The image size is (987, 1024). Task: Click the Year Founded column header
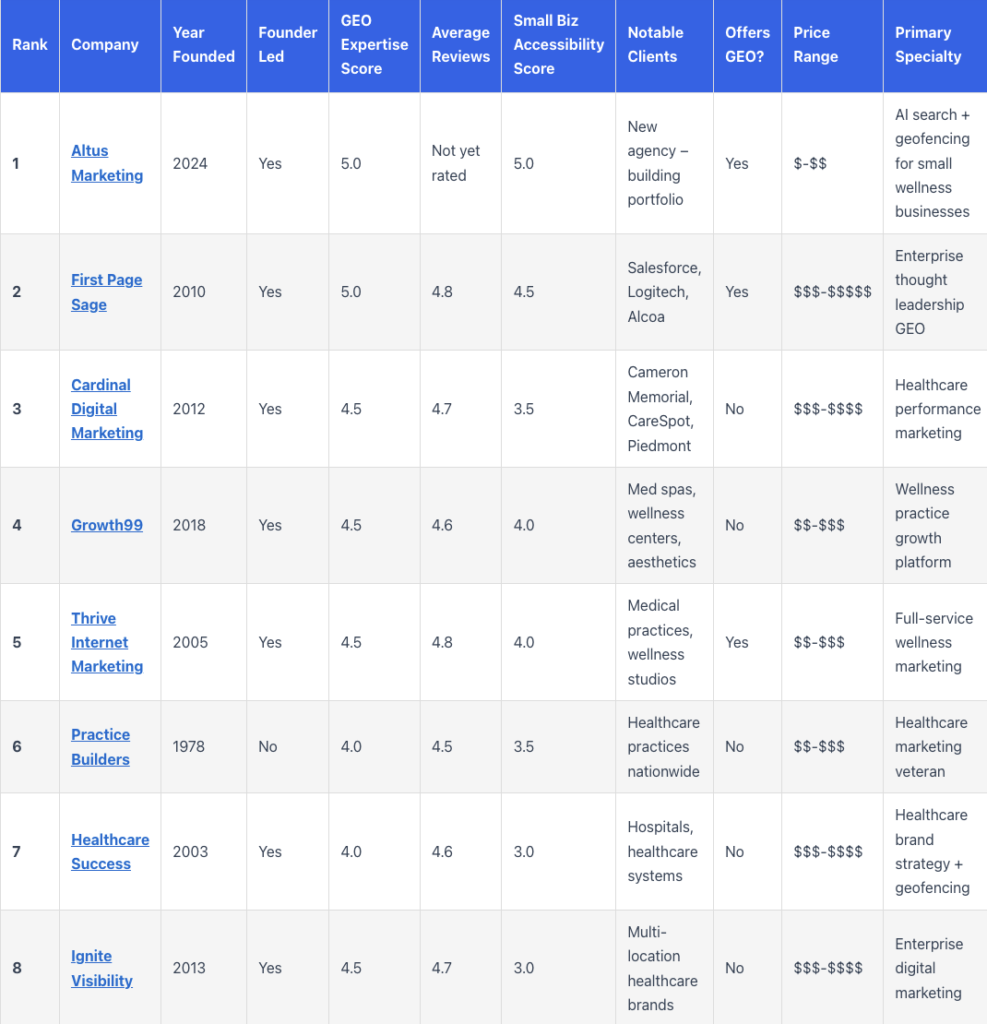pyautogui.click(x=203, y=45)
